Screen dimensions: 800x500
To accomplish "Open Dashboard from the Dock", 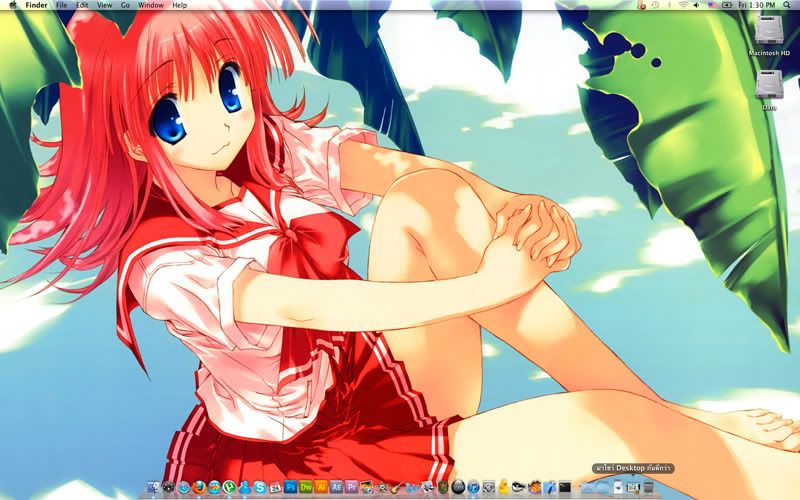I will coord(168,488).
